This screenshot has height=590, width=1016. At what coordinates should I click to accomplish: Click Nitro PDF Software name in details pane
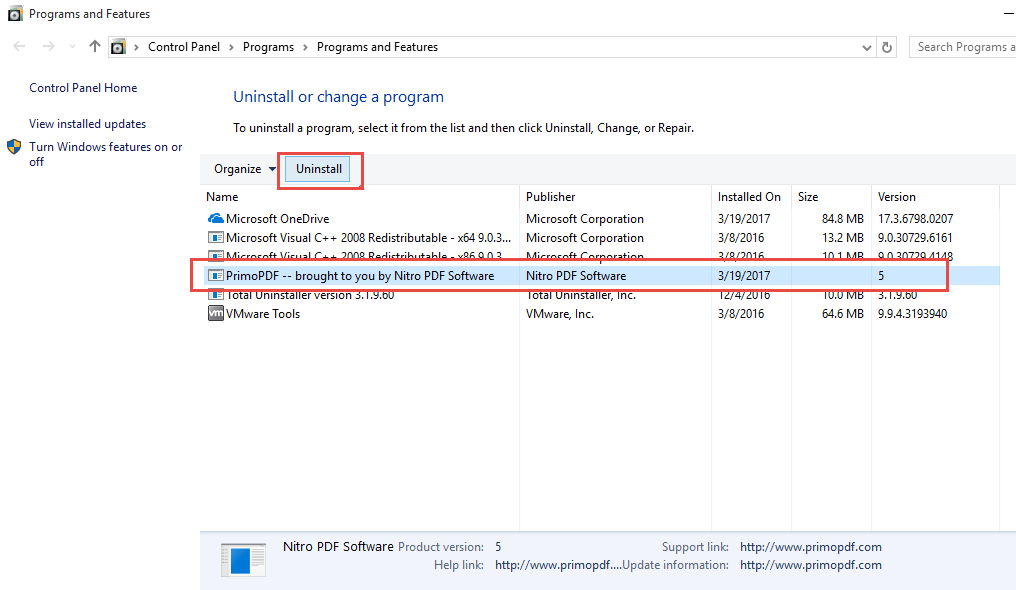click(x=338, y=547)
